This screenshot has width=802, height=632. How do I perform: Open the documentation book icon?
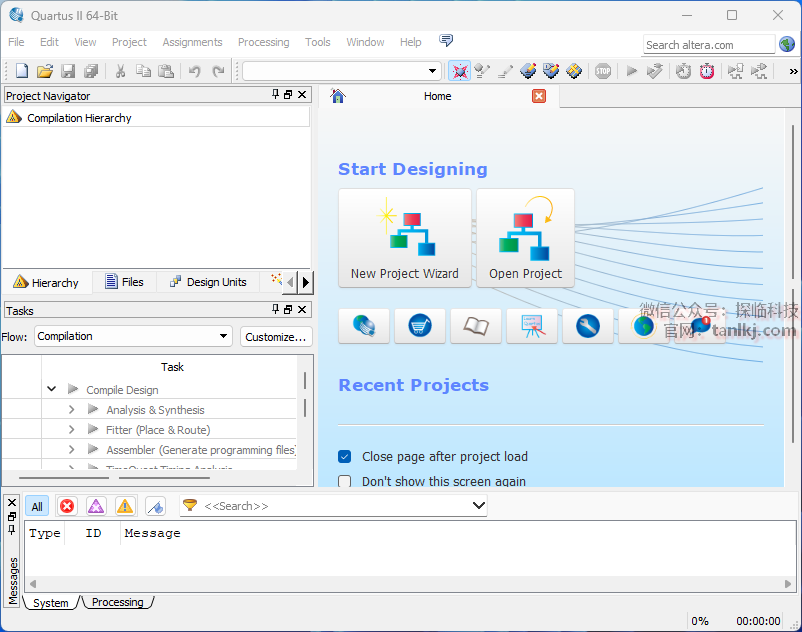476,326
